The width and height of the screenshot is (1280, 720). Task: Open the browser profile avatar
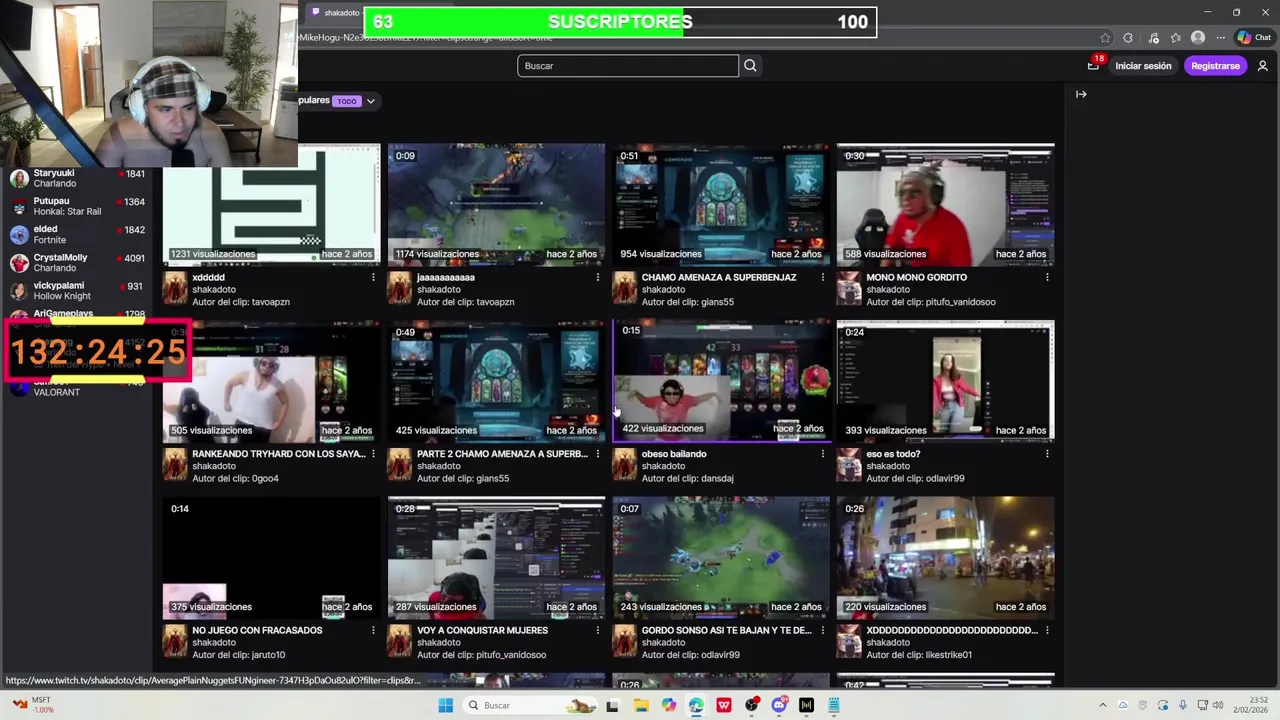1198,38
